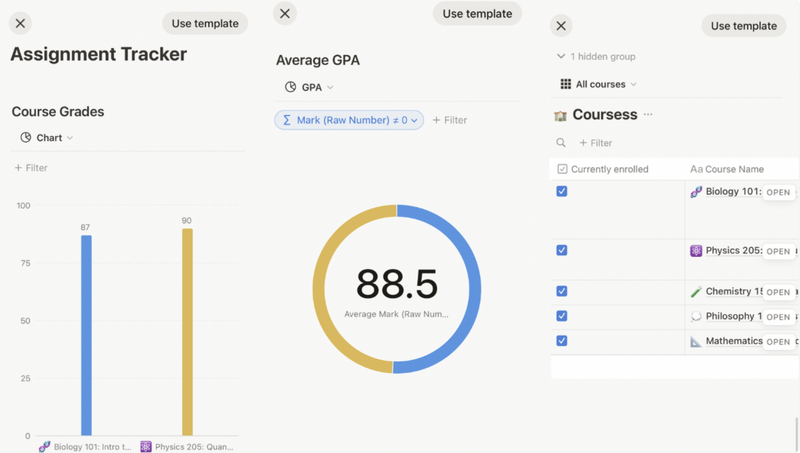Add a filter under Course Grades chart
The height and width of the screenshot is (453, 800).
(x=31, y=168)
